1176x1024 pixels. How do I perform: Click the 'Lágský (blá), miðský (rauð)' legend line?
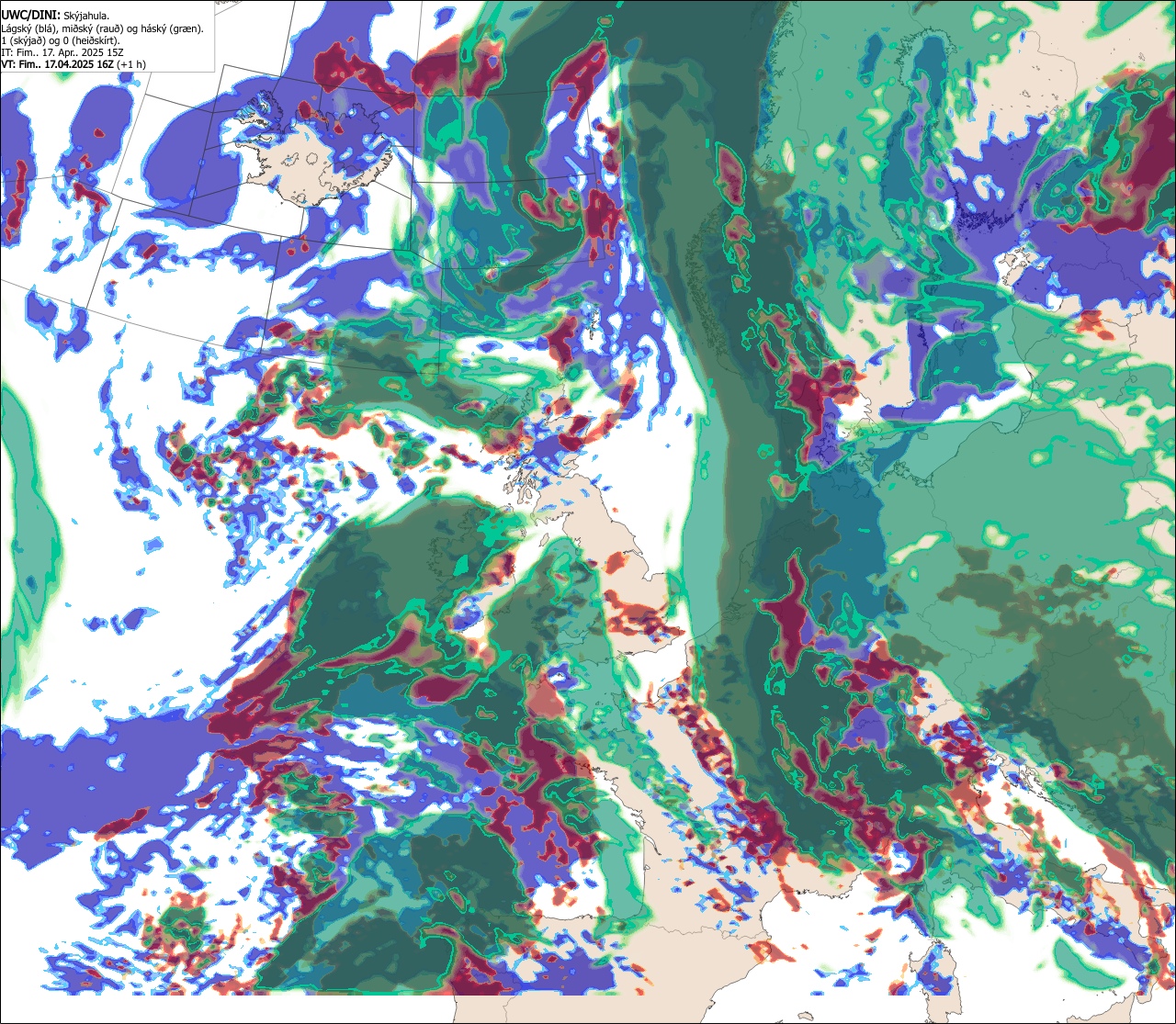click(103, 28)
